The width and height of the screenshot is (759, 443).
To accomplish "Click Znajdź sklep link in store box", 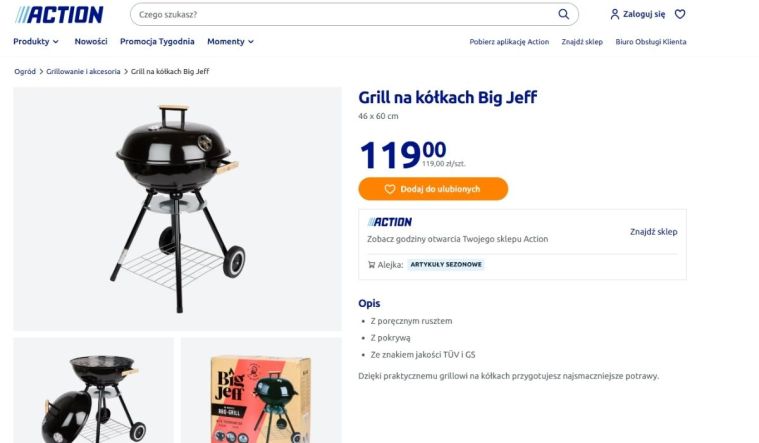I will click(x=653, y=232).
